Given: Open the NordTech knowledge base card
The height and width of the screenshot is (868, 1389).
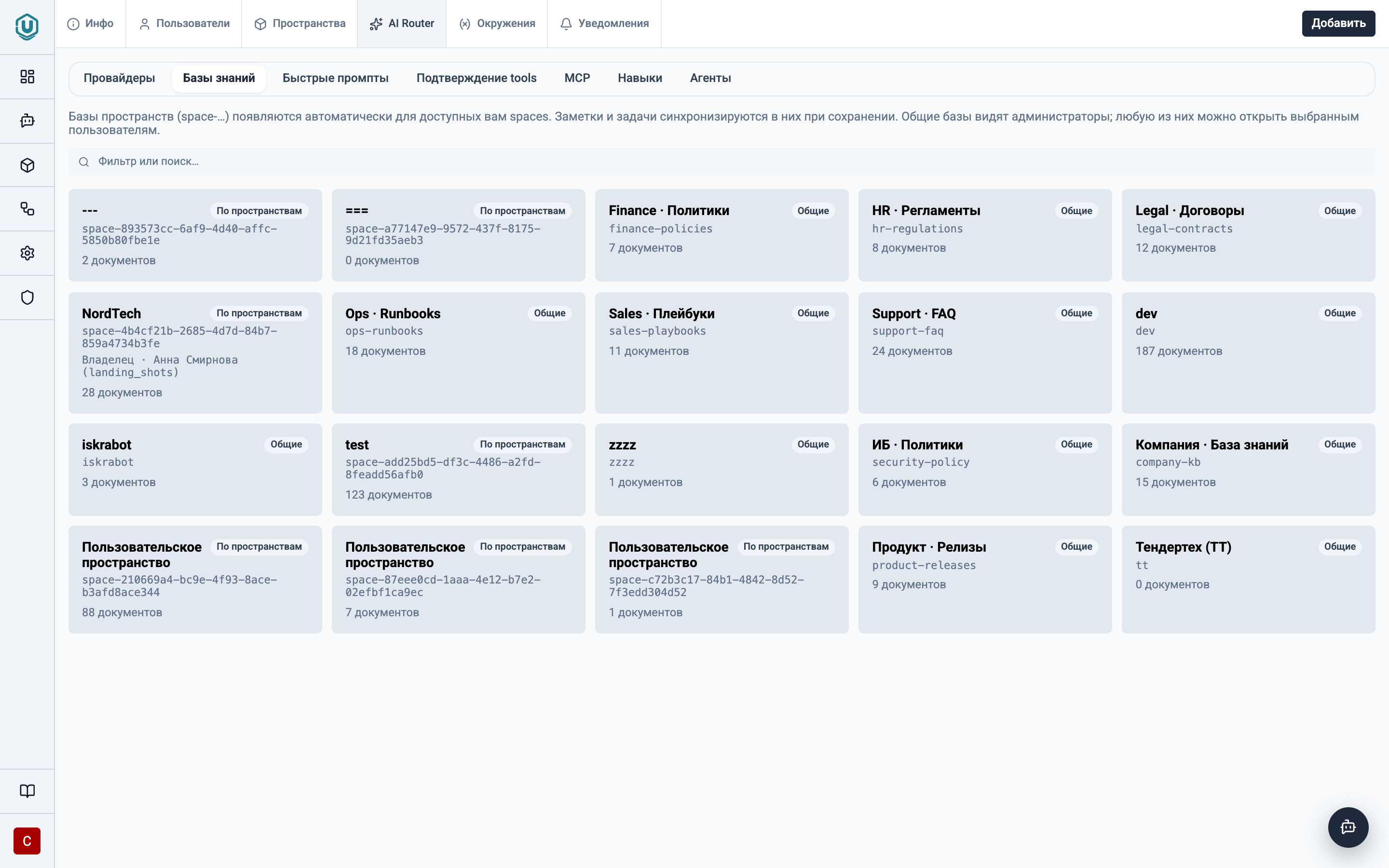Looking at the screenshot, I should pos(195,353).
